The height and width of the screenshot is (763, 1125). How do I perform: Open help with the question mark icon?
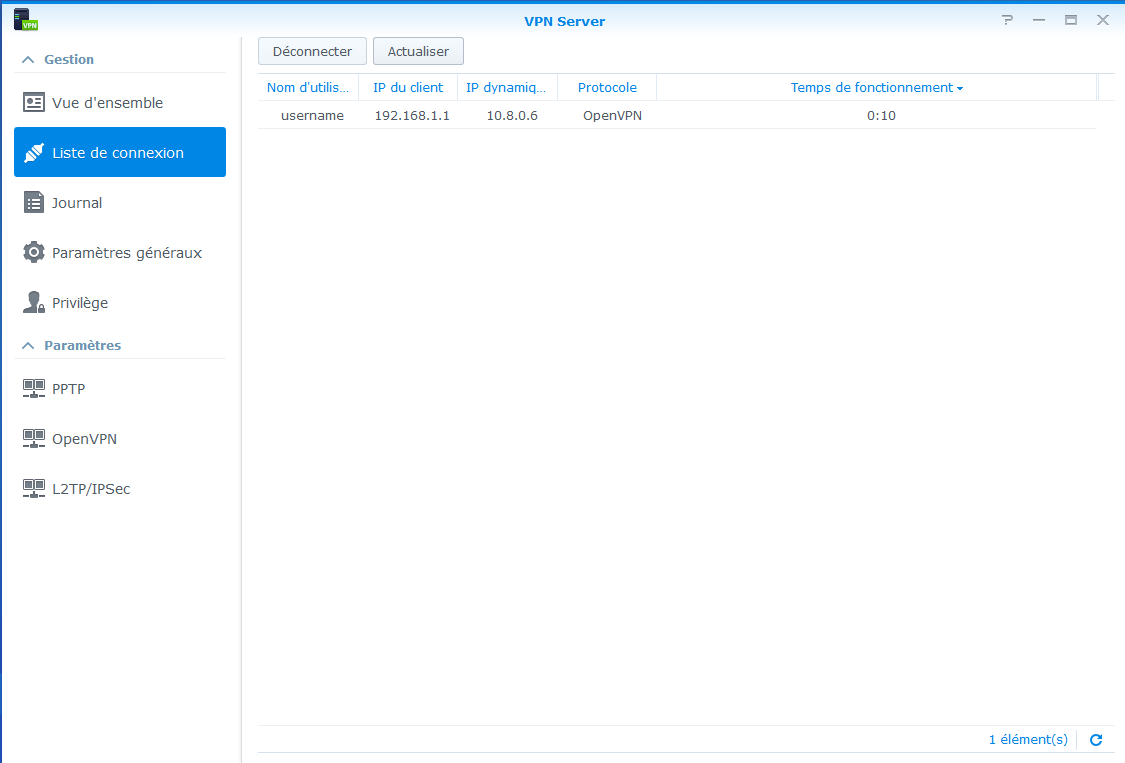tap(1007, 21)
